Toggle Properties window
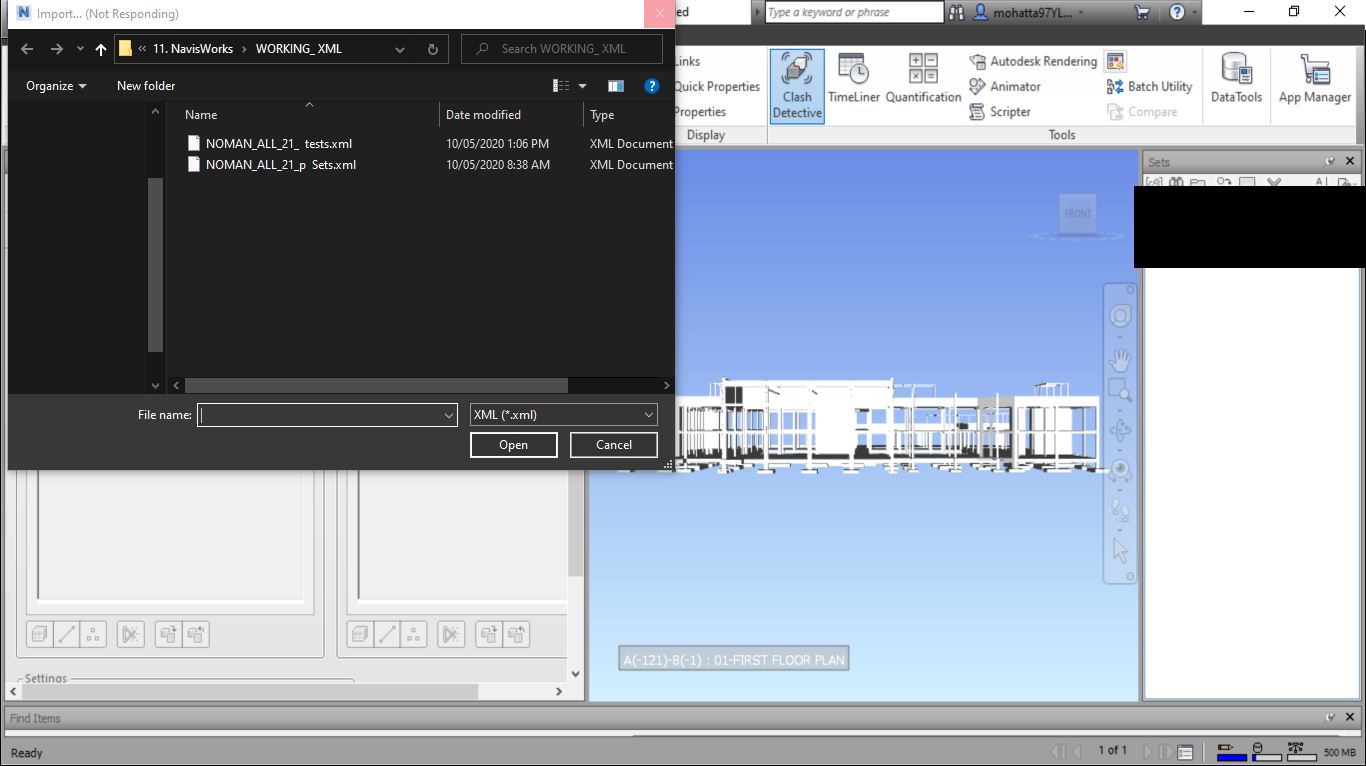This screenshot has height=766, width=1366. tap(700, 112)
